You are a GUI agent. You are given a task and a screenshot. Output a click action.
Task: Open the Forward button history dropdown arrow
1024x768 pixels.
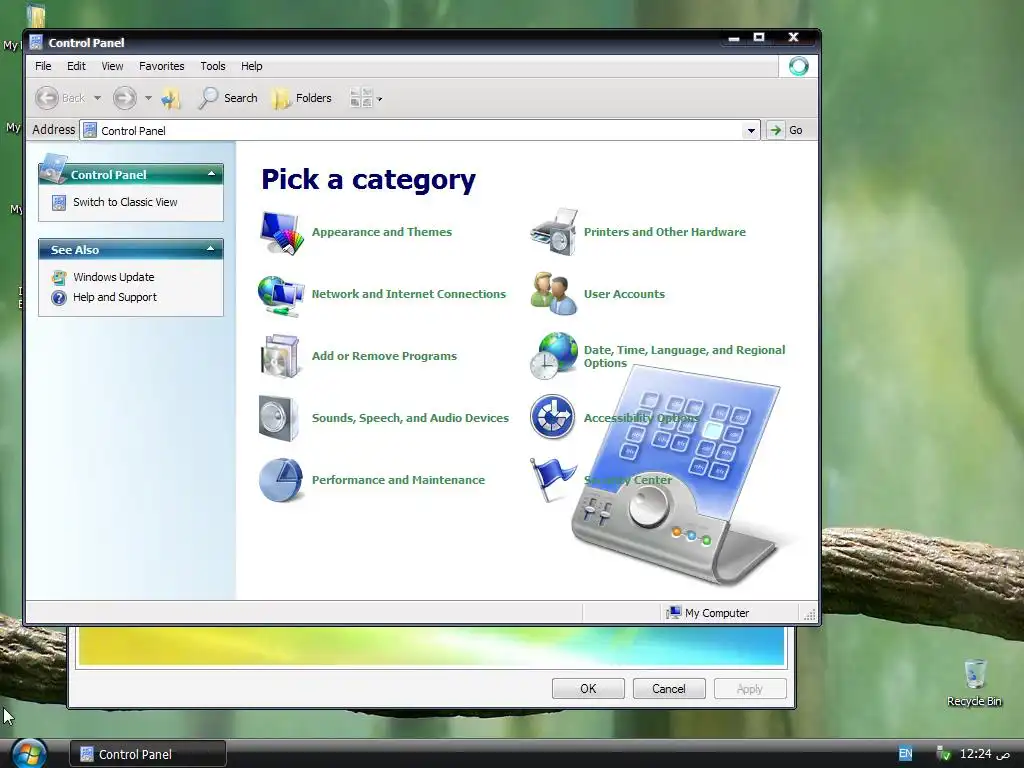pyautogui.click(x=148, y=98)
